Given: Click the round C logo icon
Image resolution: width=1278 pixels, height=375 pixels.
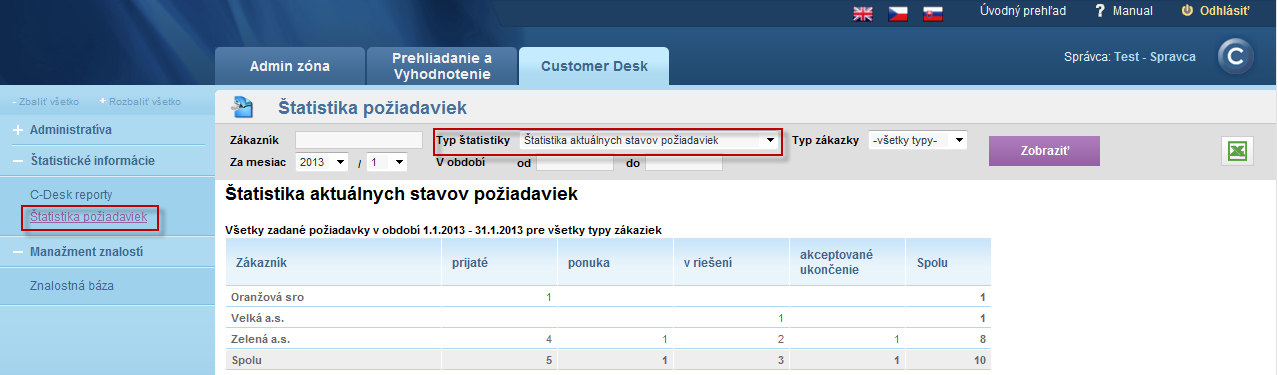Looking at the screenshot, I should pyautogui.click(x=1237, y=58).
